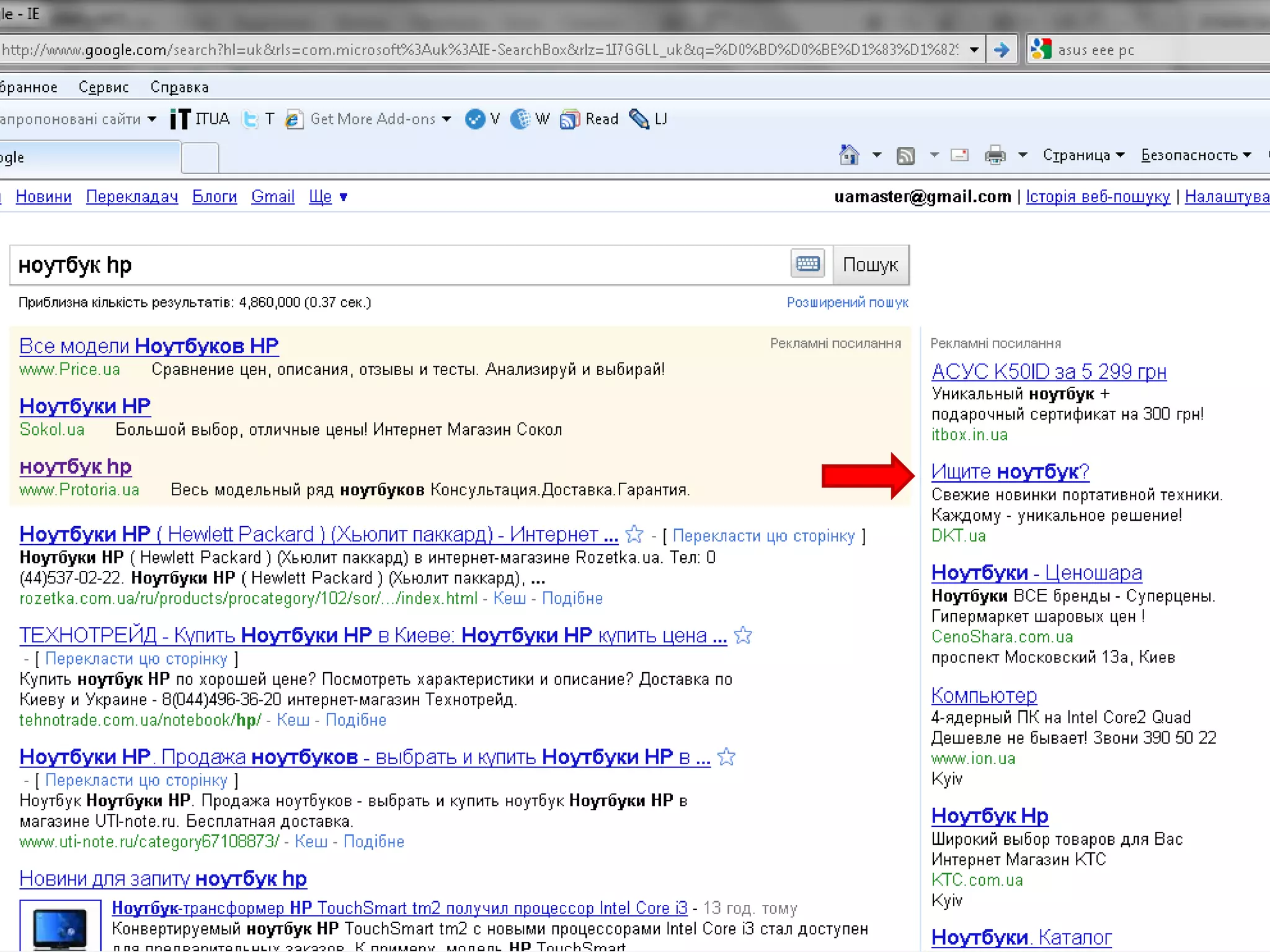Image resolution: width=1270 pixels, height=952 pixels.
Task: Click the Print toolbar icon
Action: (995, 155)
